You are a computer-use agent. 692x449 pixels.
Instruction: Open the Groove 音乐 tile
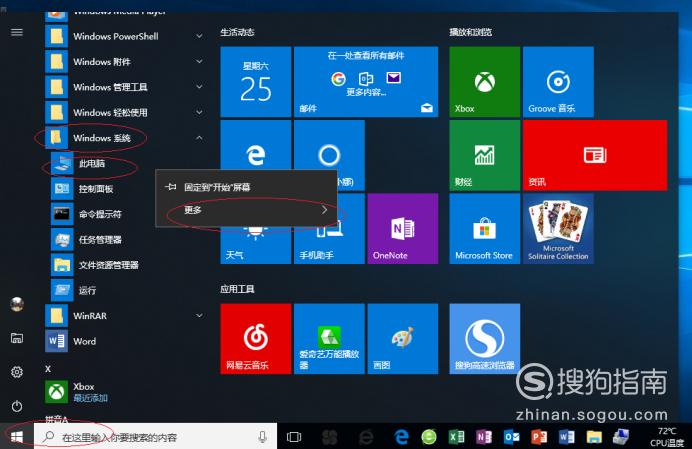click(558, 82)
